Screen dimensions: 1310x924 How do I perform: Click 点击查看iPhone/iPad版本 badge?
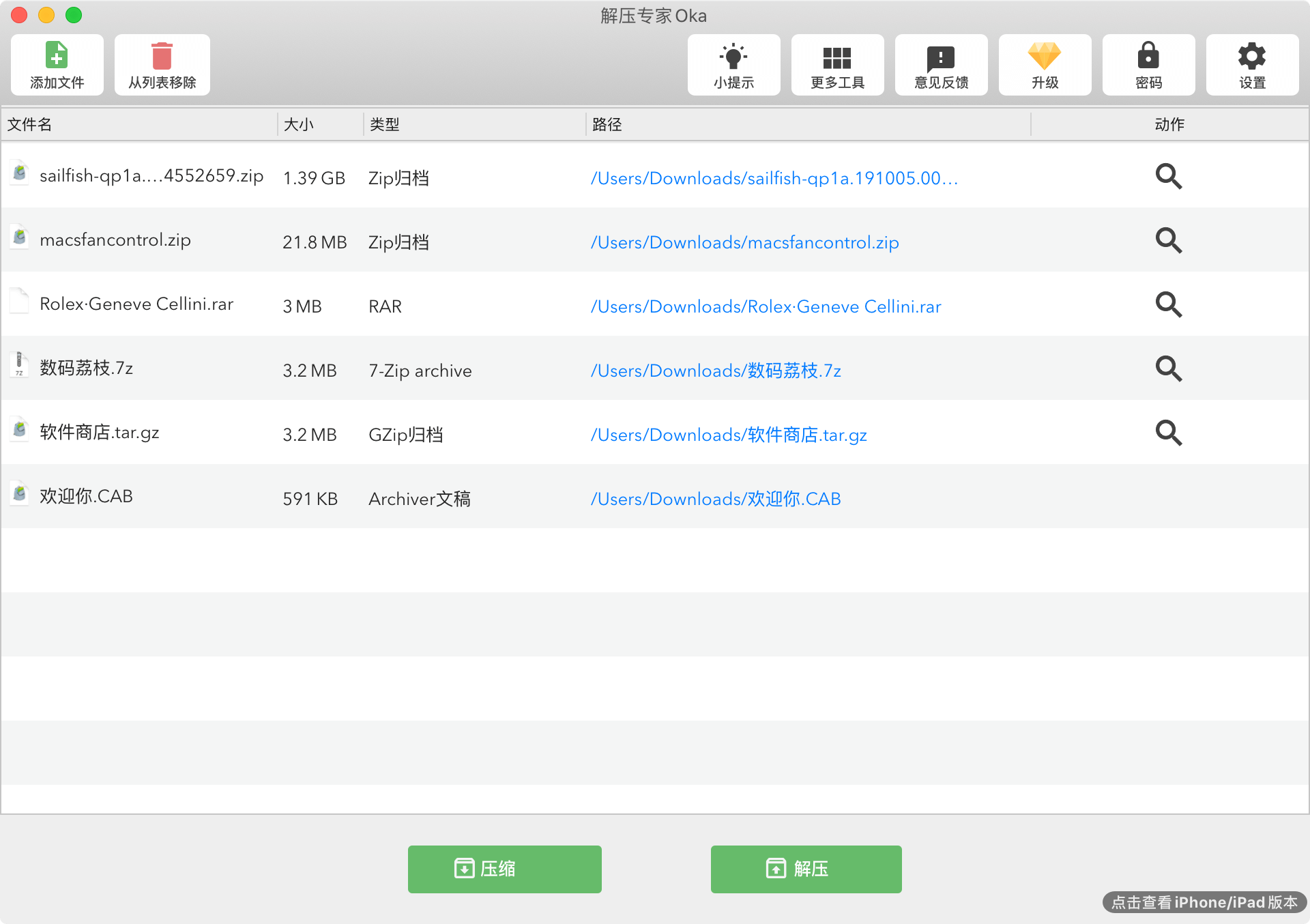point(1204,902)
